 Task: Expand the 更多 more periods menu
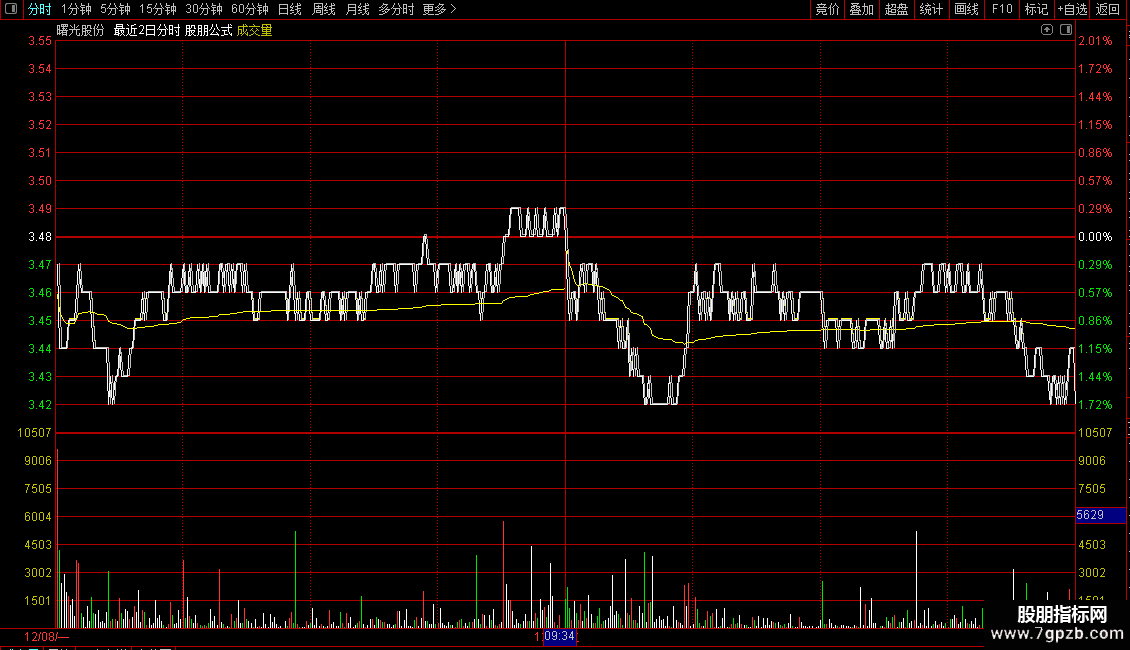point(440,9)
